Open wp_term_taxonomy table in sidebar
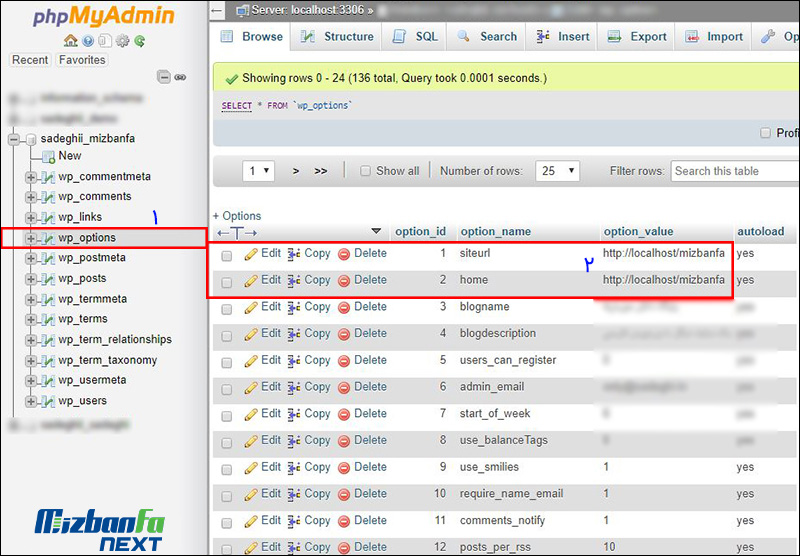Viewport: 800px width, 556px height. (x=108, y=361)
